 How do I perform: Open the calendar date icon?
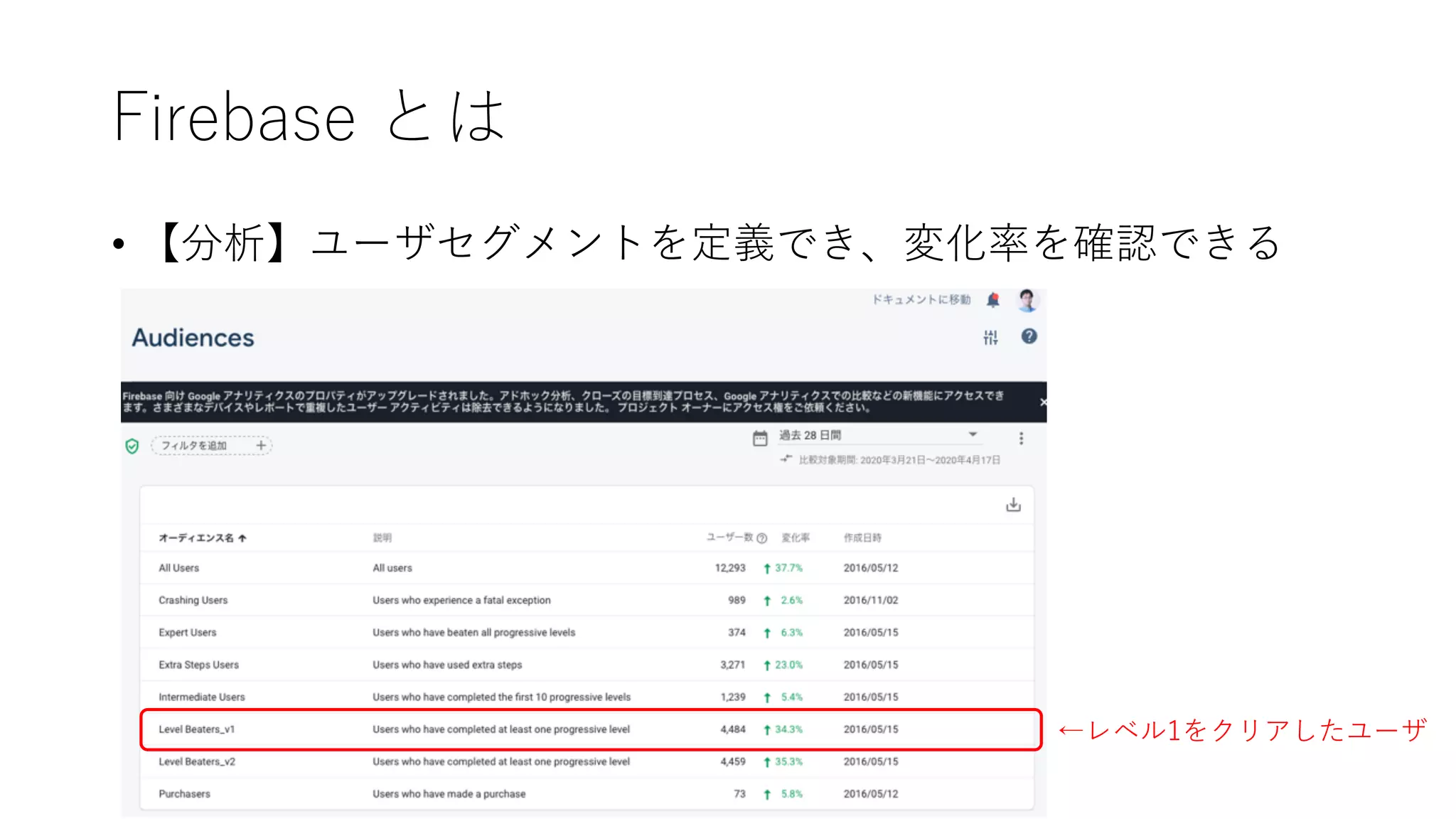click(x=760, y=438)
